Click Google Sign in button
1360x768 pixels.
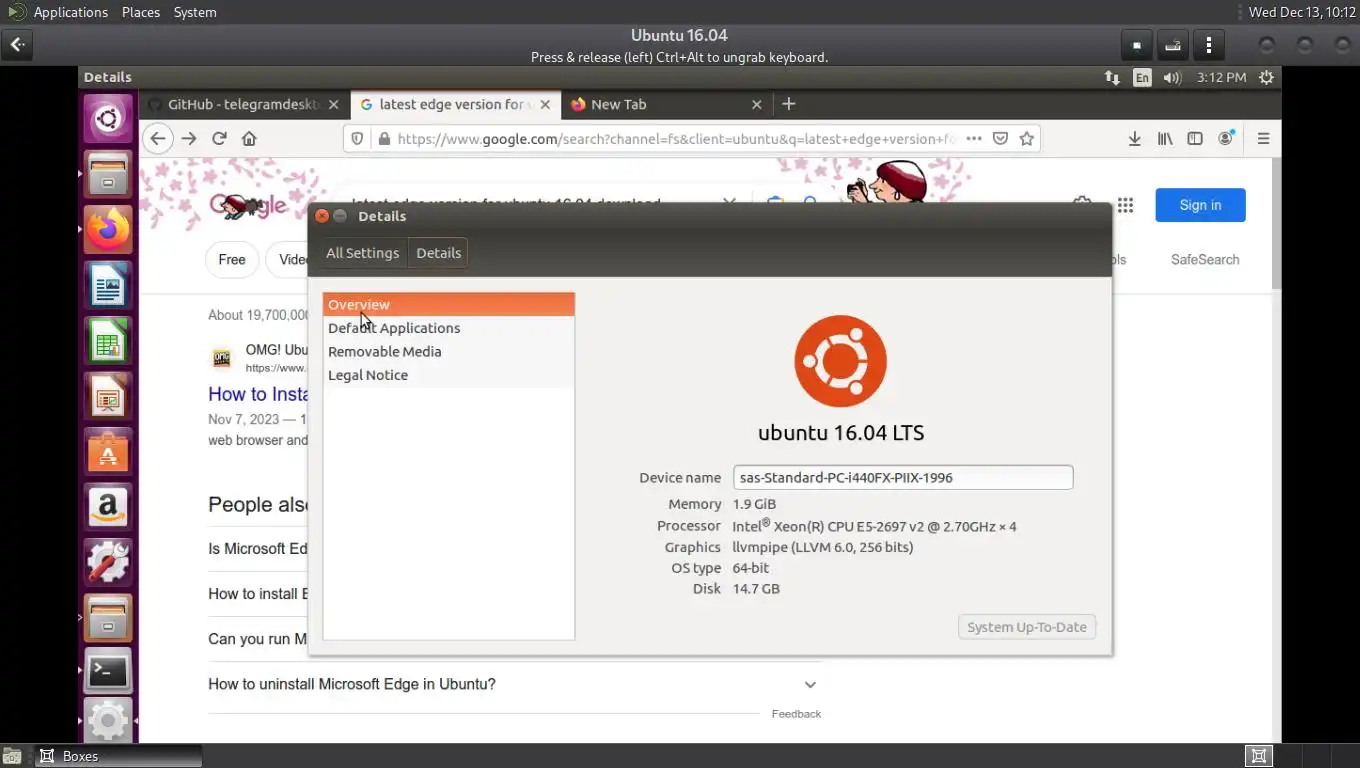[x=1200, y=205]
